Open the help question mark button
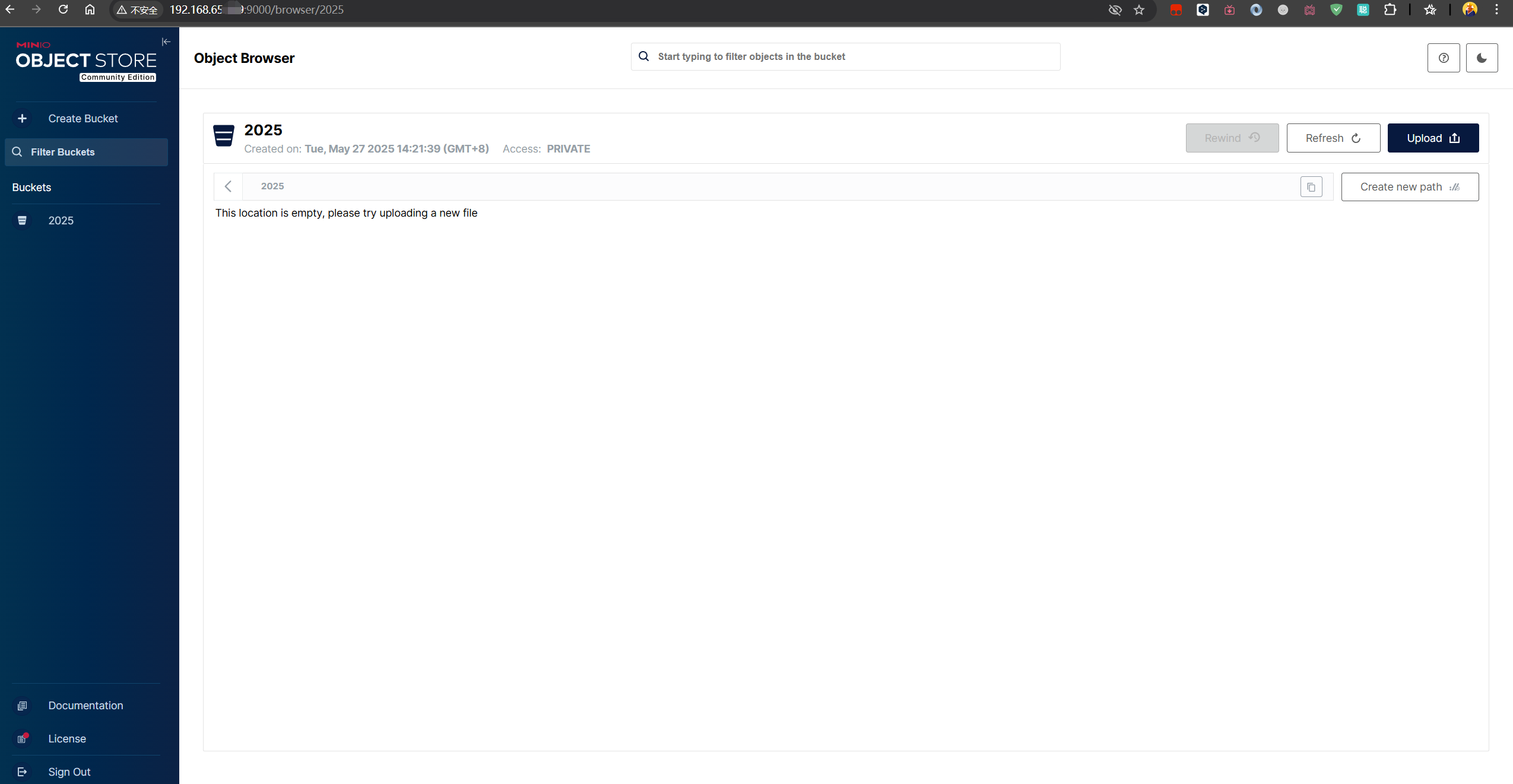Screen dimensions: 1513x784 point(1444,58)
